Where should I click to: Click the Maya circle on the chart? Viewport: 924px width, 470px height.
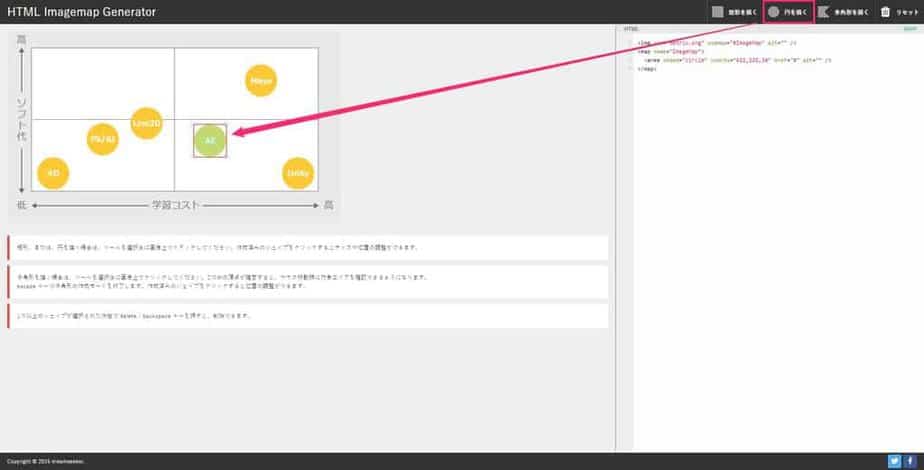[x=261, y=80]
